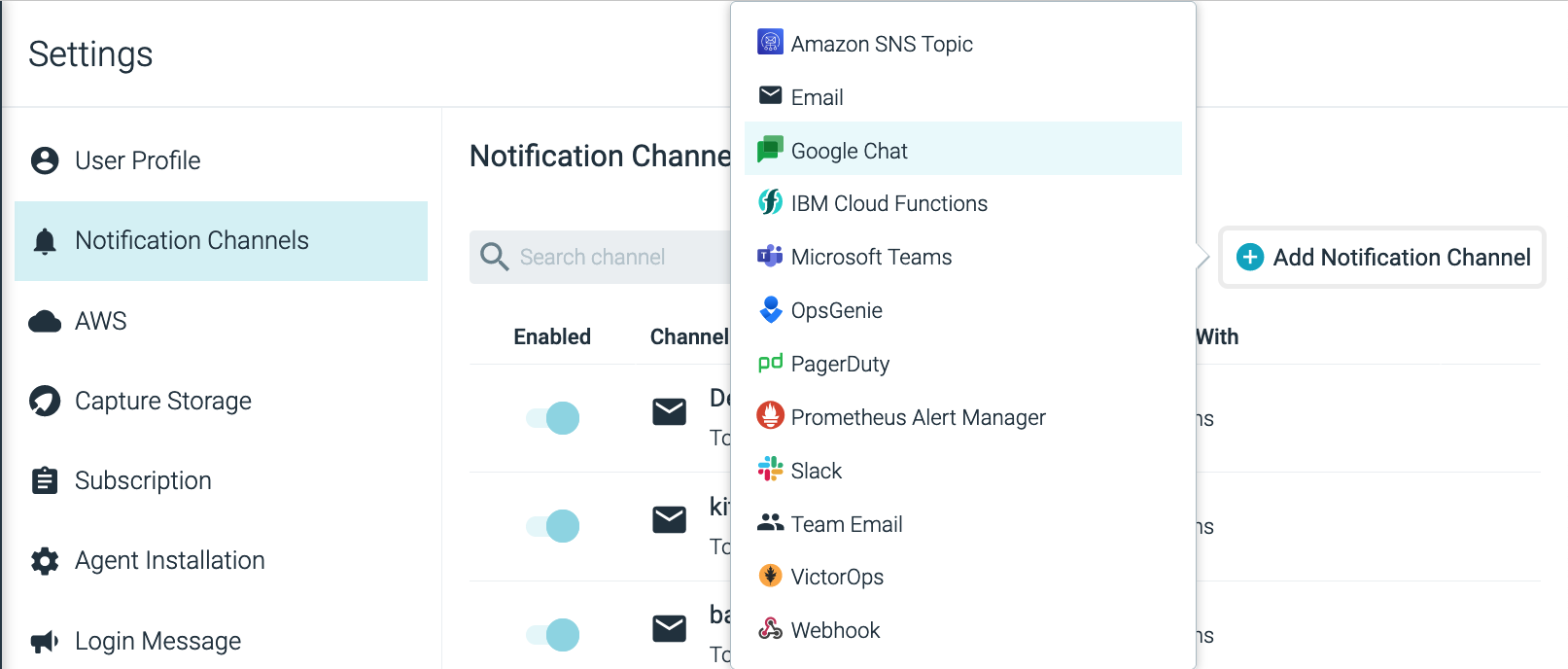Click the Microsoft Teams logo icon
The width and height of the screenshot is (1568, 669).
click(770, 256)
